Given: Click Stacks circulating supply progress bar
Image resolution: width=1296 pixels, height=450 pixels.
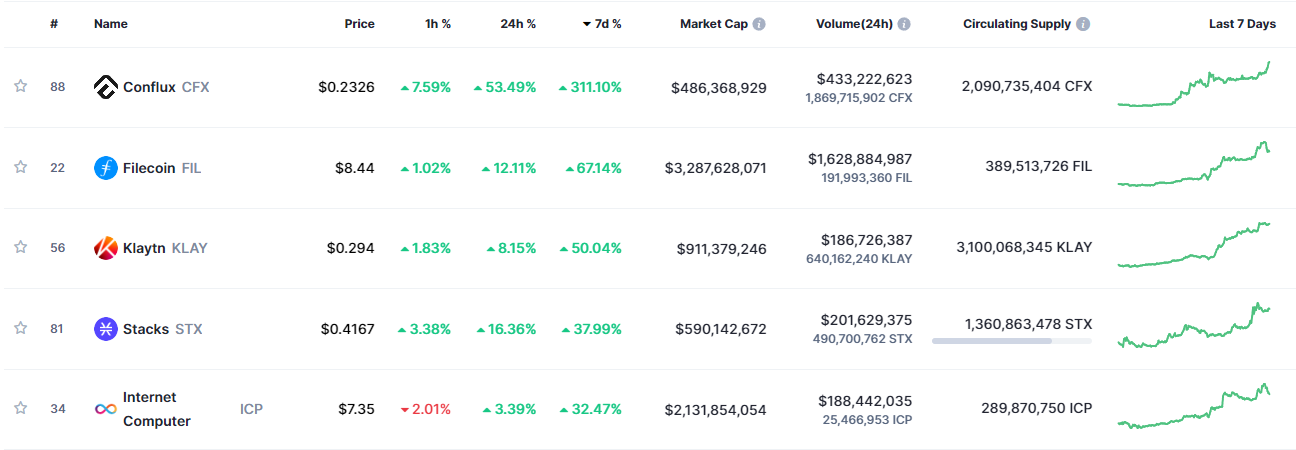Looking at the screenshot, I should (1012, 341).
